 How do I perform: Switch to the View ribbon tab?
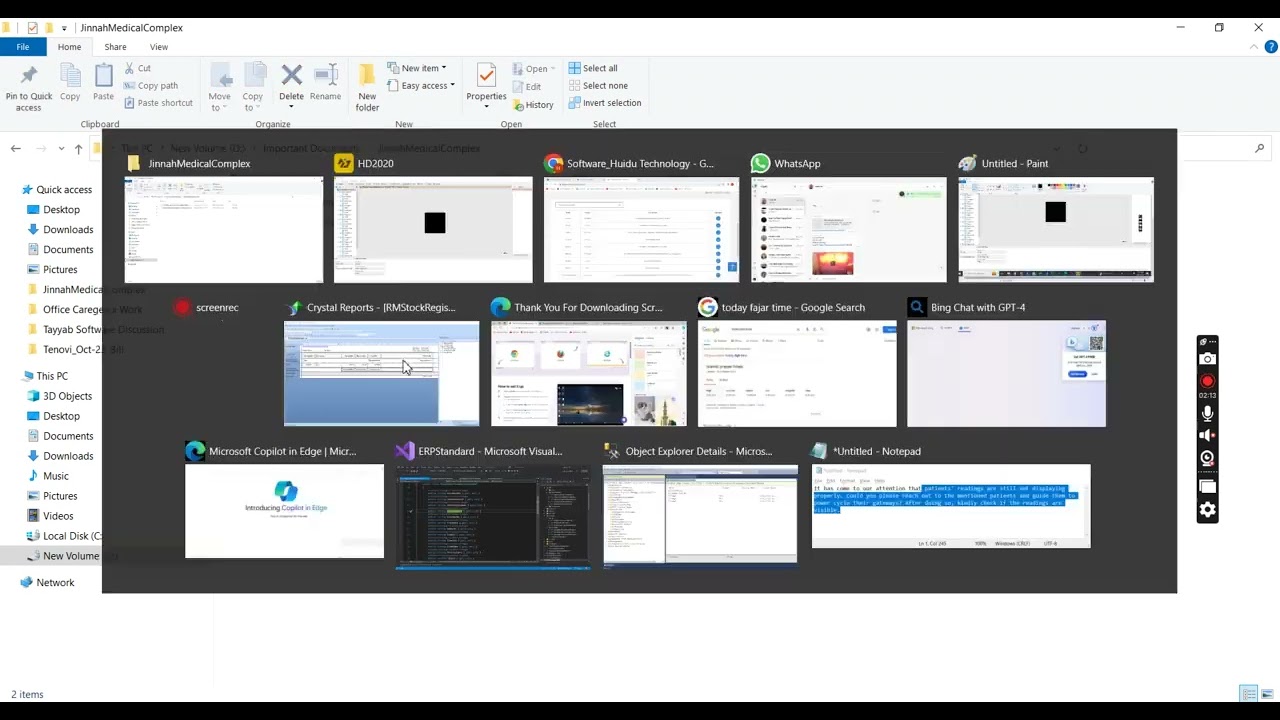tap(159, 47)
